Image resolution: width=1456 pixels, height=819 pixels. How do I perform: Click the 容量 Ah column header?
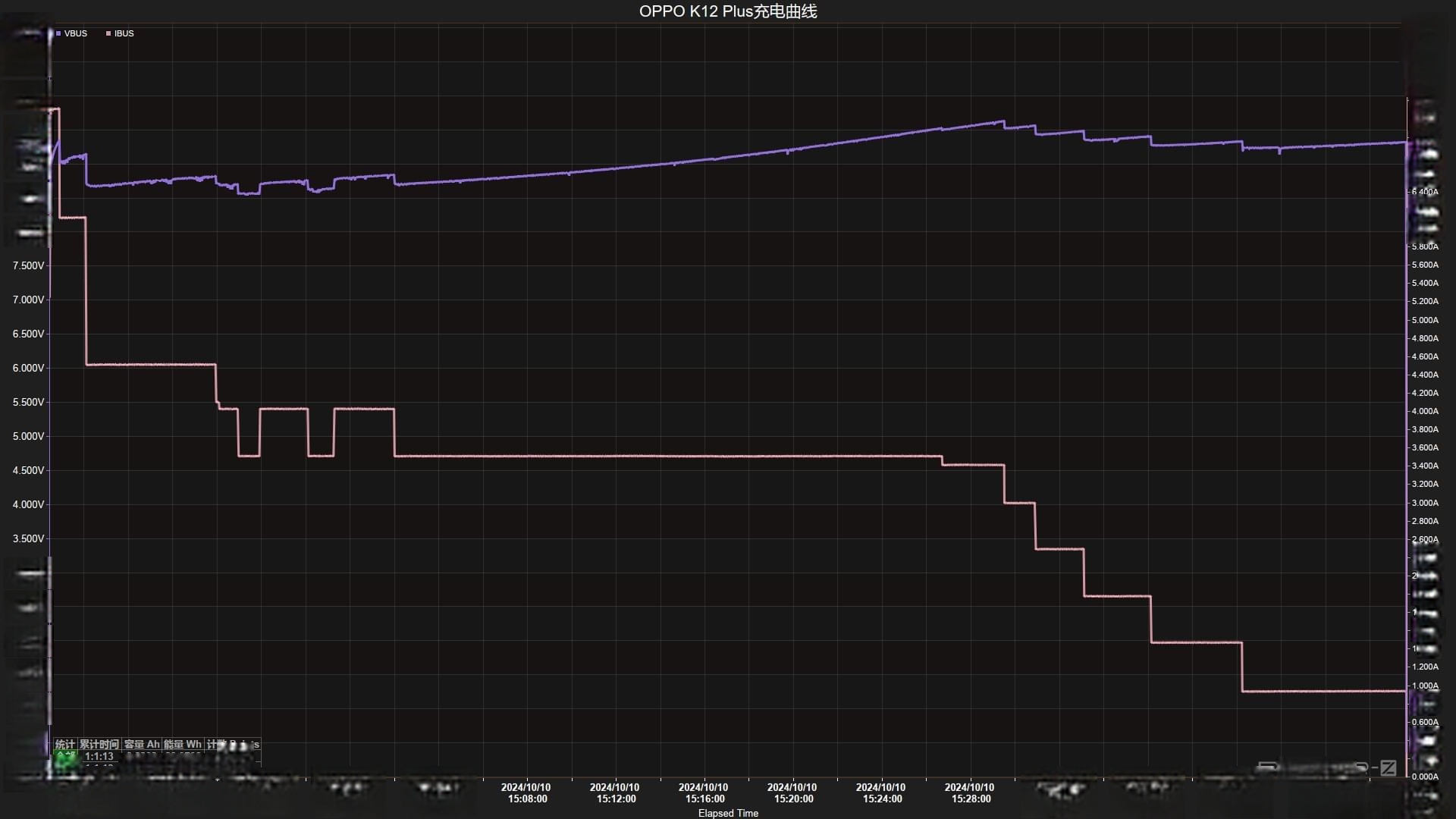pos(142,745)
